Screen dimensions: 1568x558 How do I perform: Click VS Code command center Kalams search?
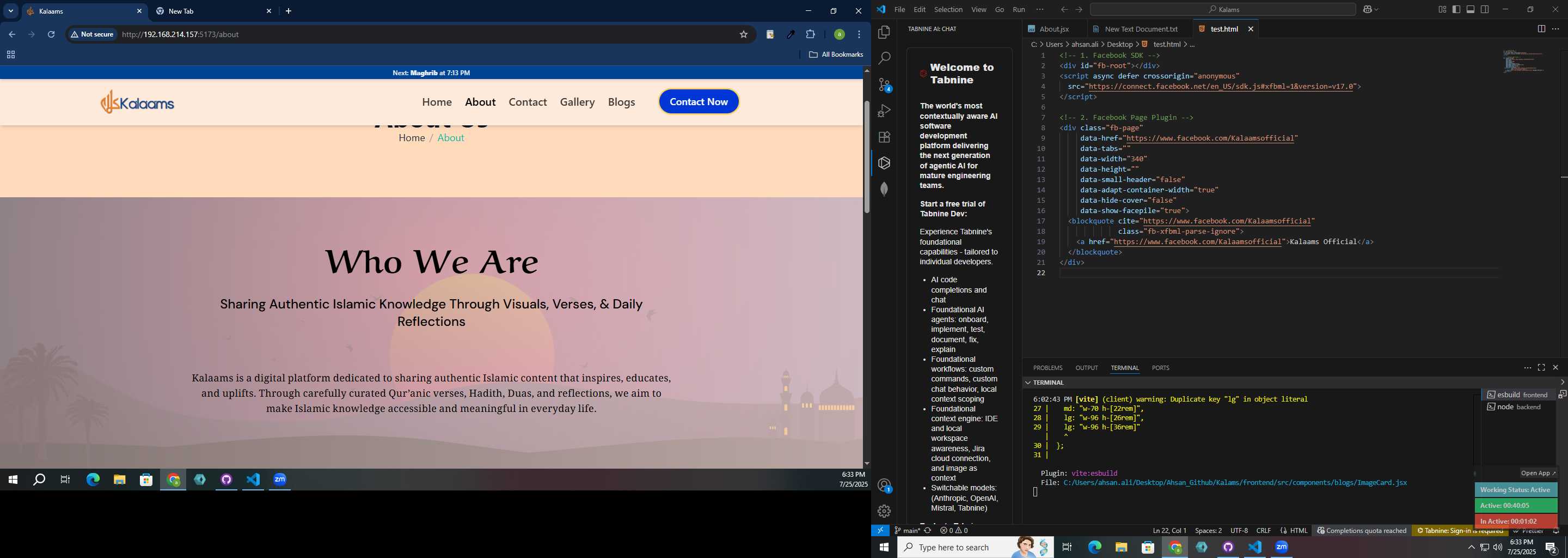1223,10
